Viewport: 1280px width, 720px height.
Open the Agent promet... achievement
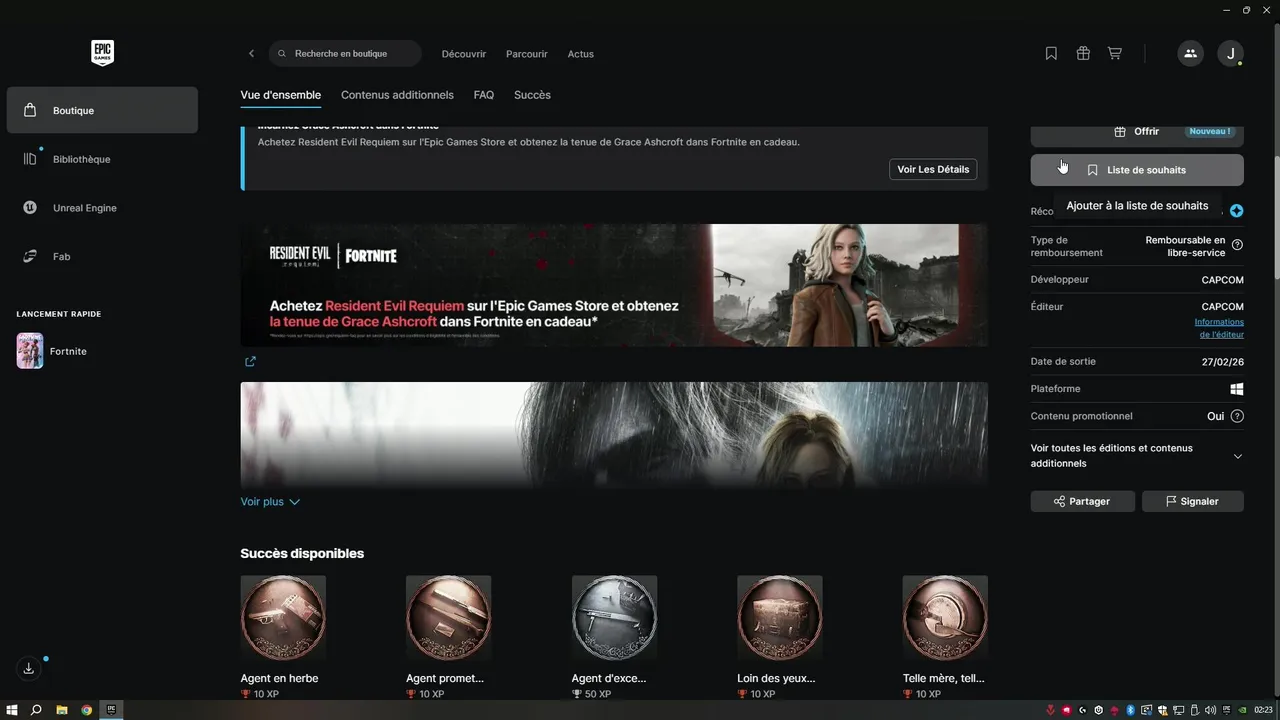point(448,637)
